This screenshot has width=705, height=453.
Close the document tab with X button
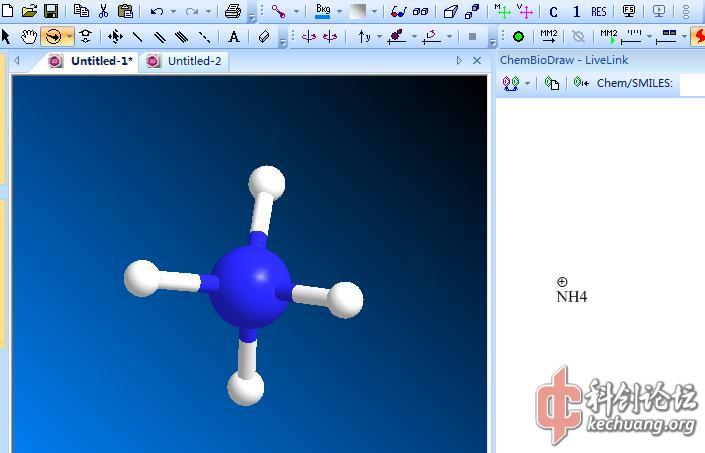[x=476, y=61]
